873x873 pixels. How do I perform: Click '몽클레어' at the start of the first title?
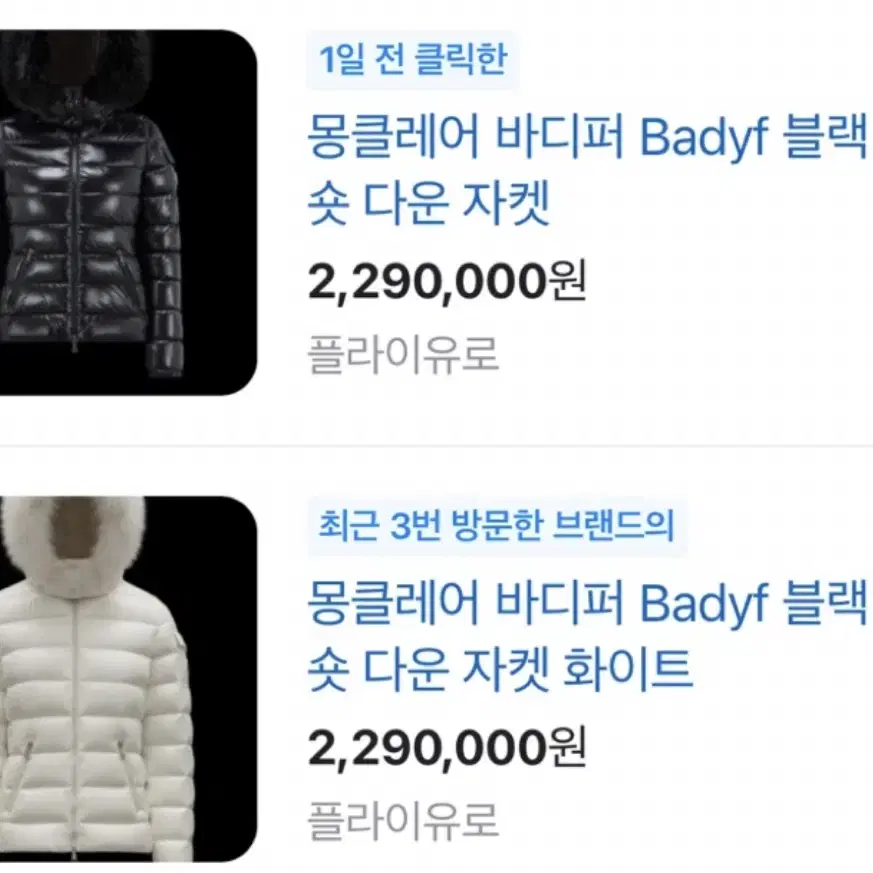[x=393, y=136]
